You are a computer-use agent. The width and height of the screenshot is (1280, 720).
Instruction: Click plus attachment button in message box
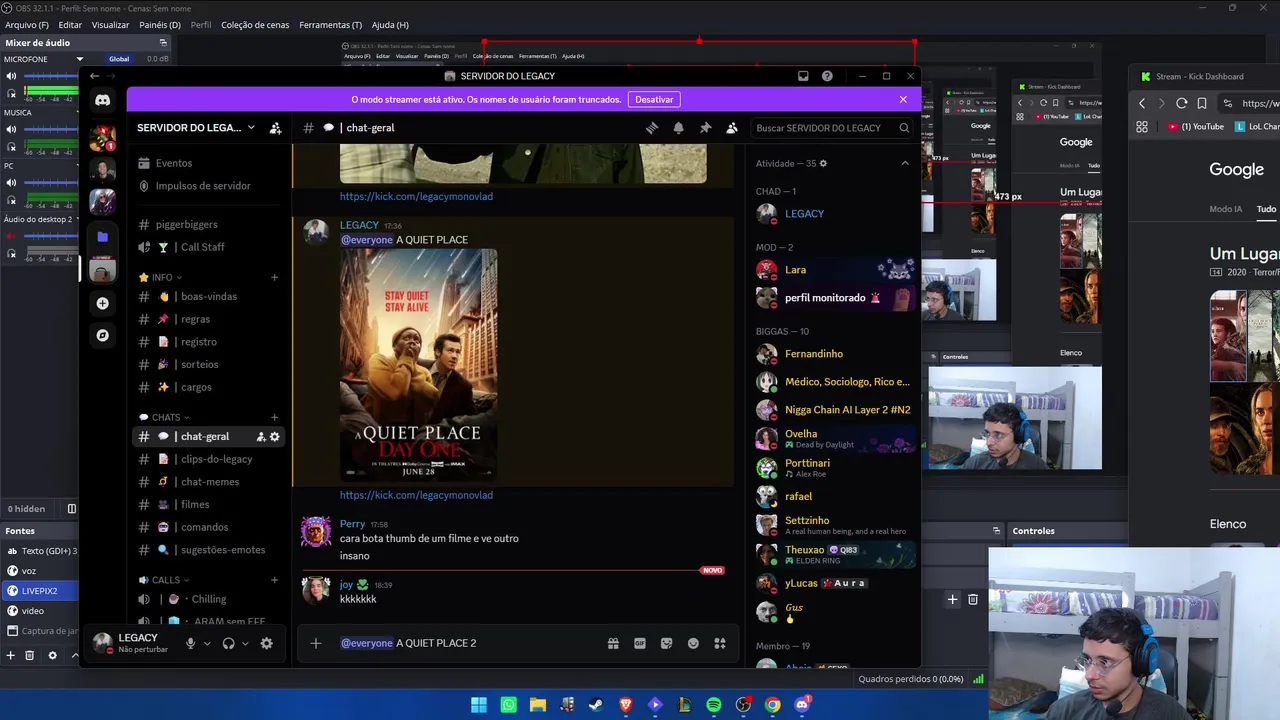[x=316, y=643]
